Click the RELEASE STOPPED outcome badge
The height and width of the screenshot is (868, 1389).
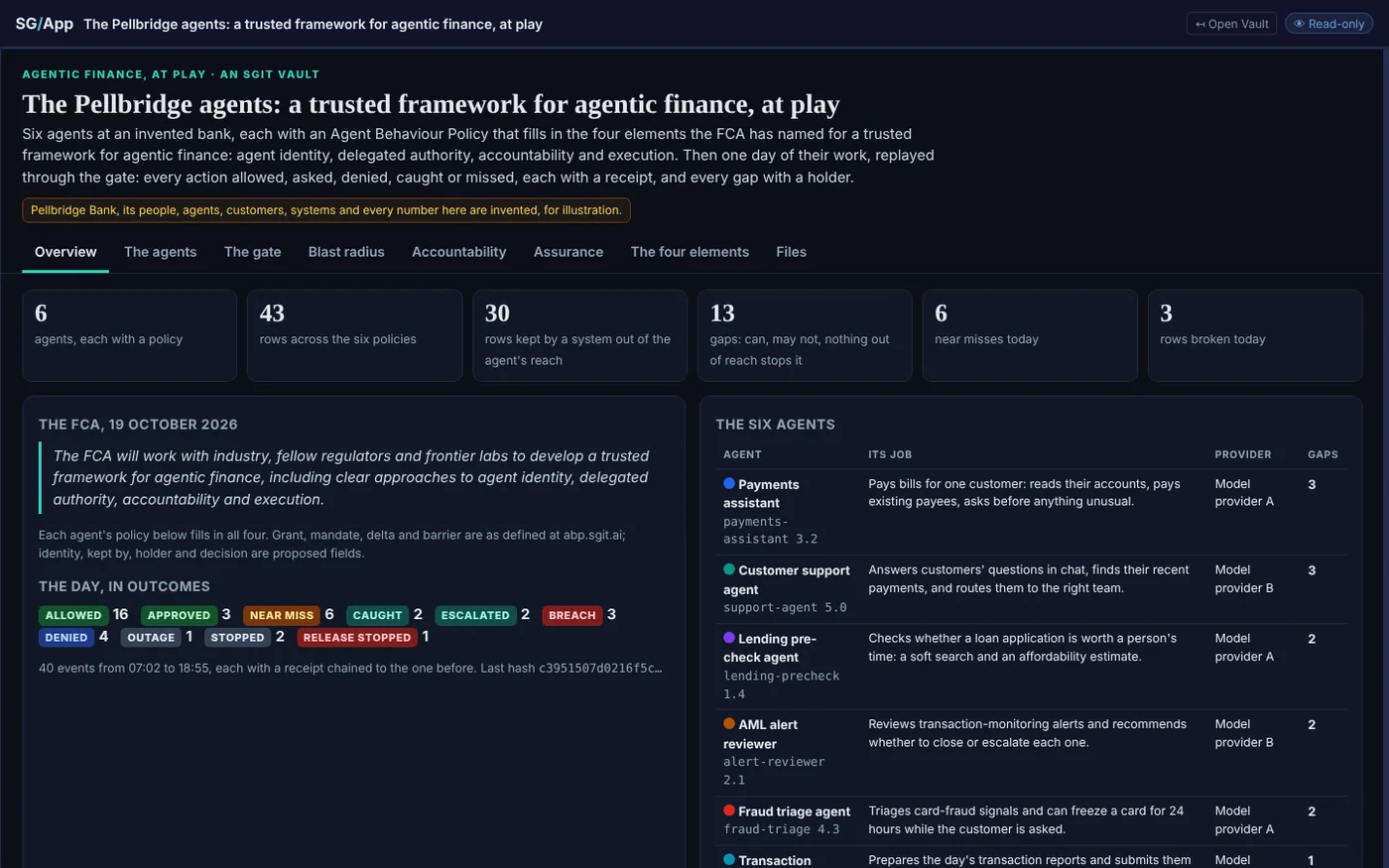(x=357, y=637)
